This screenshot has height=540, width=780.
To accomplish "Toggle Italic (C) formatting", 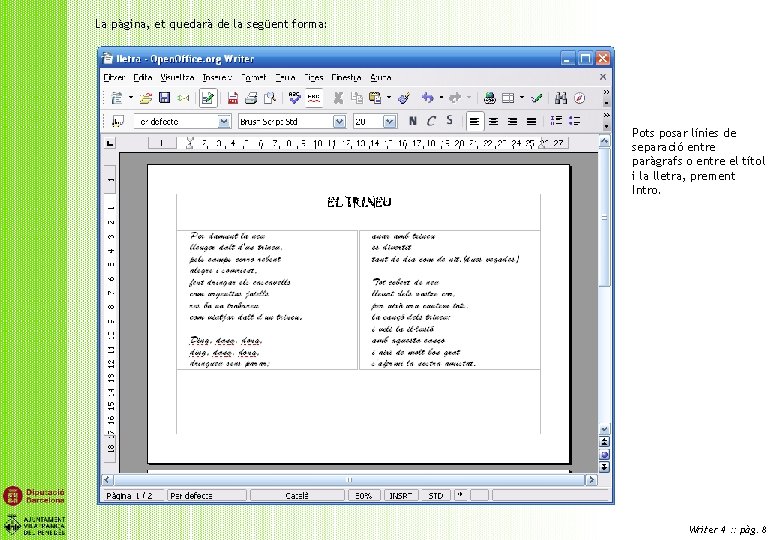I will point(431,121).
